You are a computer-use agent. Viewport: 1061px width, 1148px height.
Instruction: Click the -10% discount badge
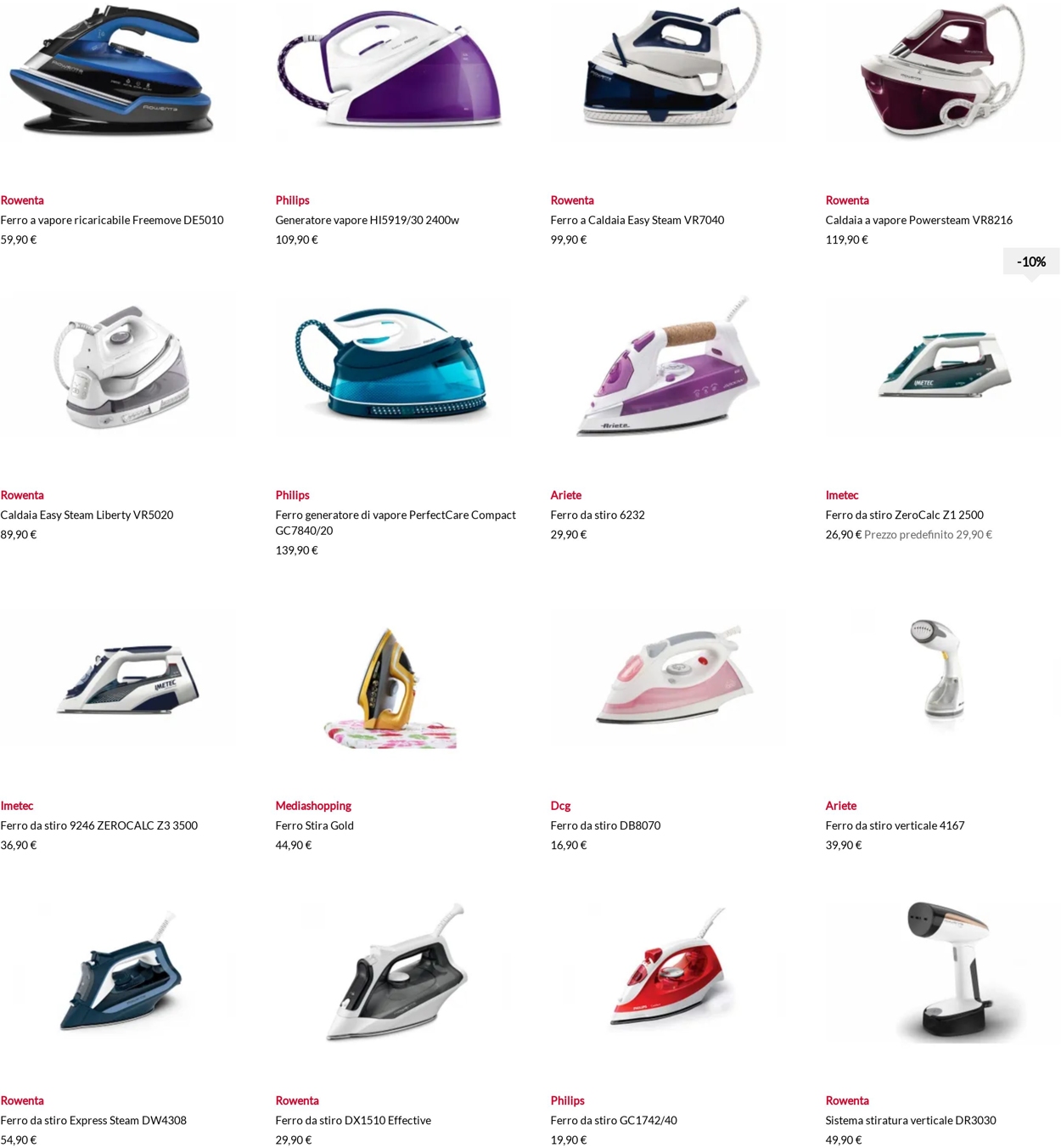coord(1031,262)
